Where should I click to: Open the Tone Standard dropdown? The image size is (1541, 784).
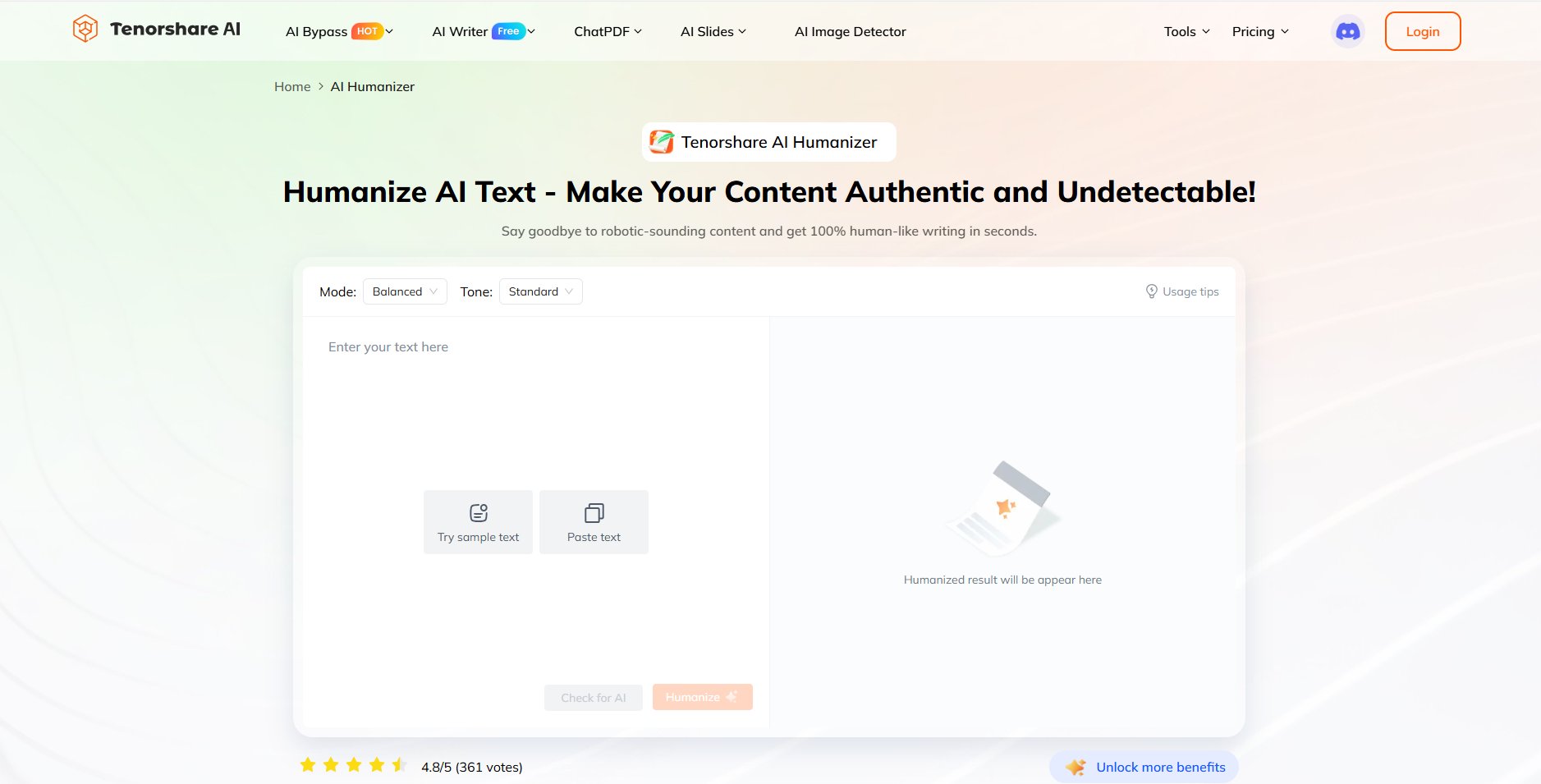540,291
